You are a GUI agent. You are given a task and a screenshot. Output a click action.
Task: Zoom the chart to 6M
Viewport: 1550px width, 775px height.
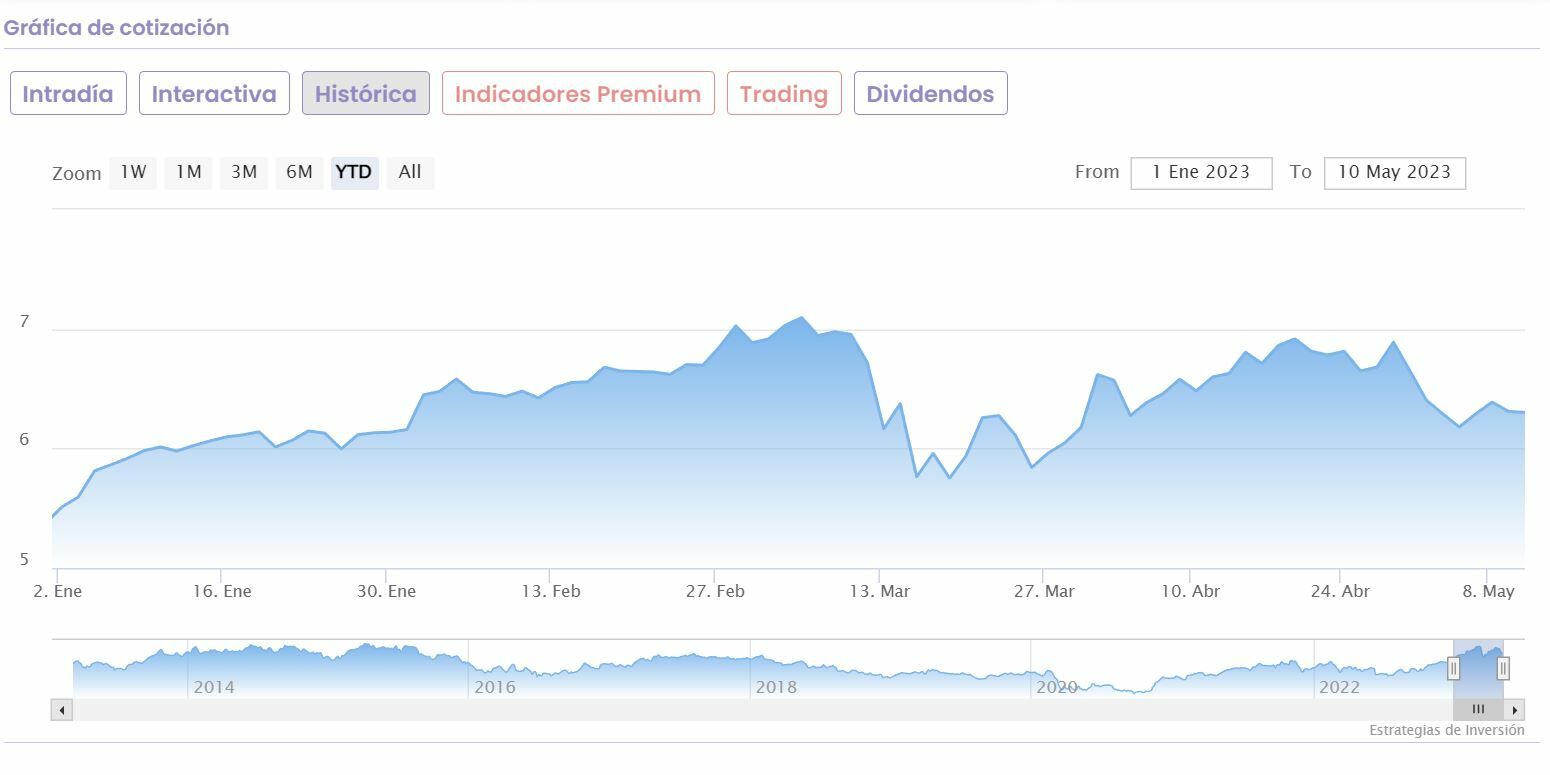coord(299,172)
